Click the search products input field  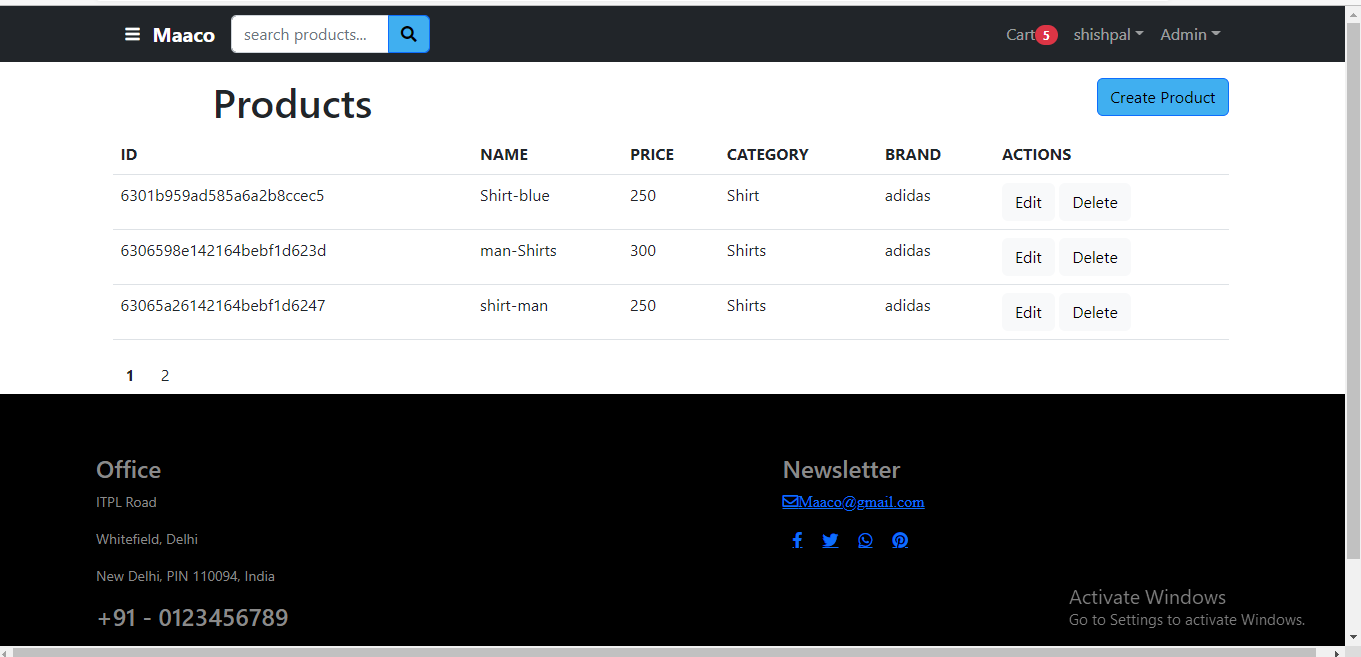coord(308,33)
